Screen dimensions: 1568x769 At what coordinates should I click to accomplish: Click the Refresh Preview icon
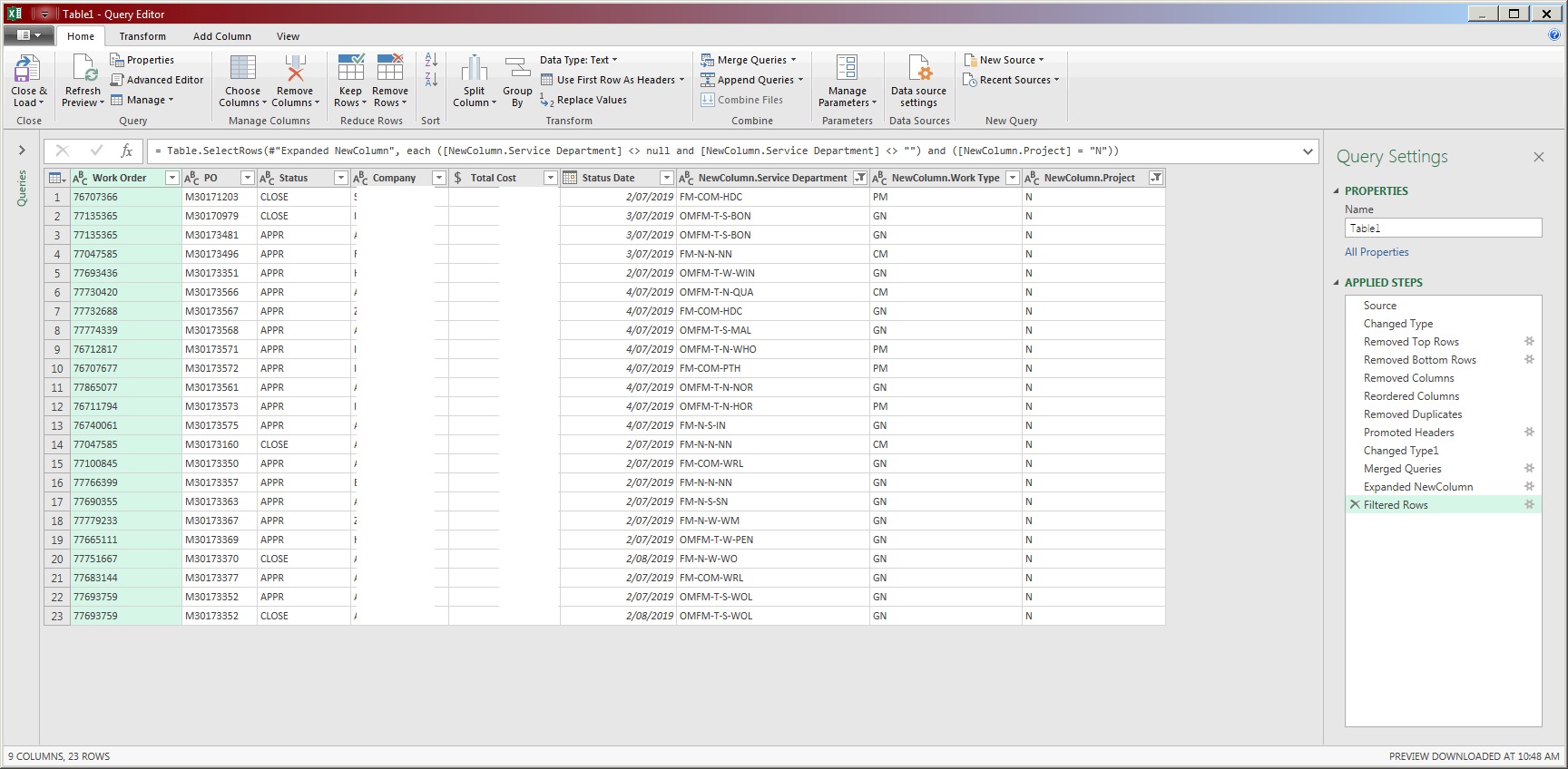[83, 69]
